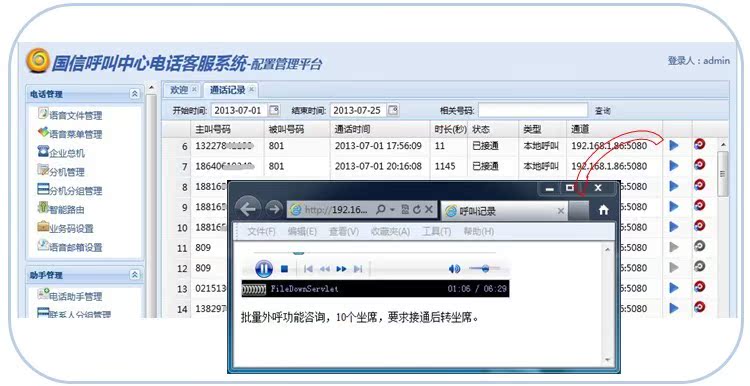Viewport: 750px width, 386px height.
Task: Click the greyed download icon in row 12
Action: tap(699, 266)
